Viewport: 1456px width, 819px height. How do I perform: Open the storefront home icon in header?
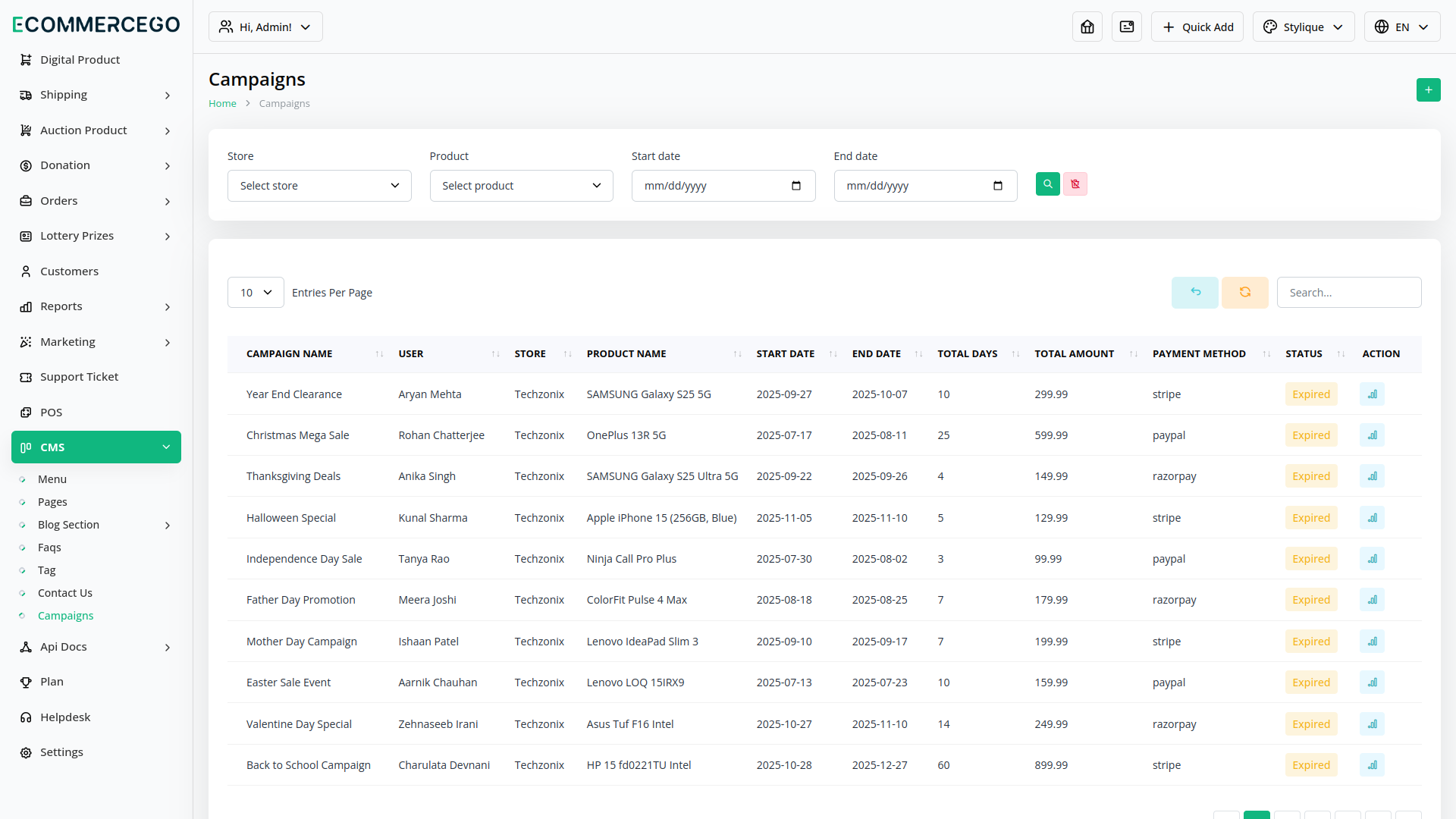pyautogui.click(x=1087, y=27)
